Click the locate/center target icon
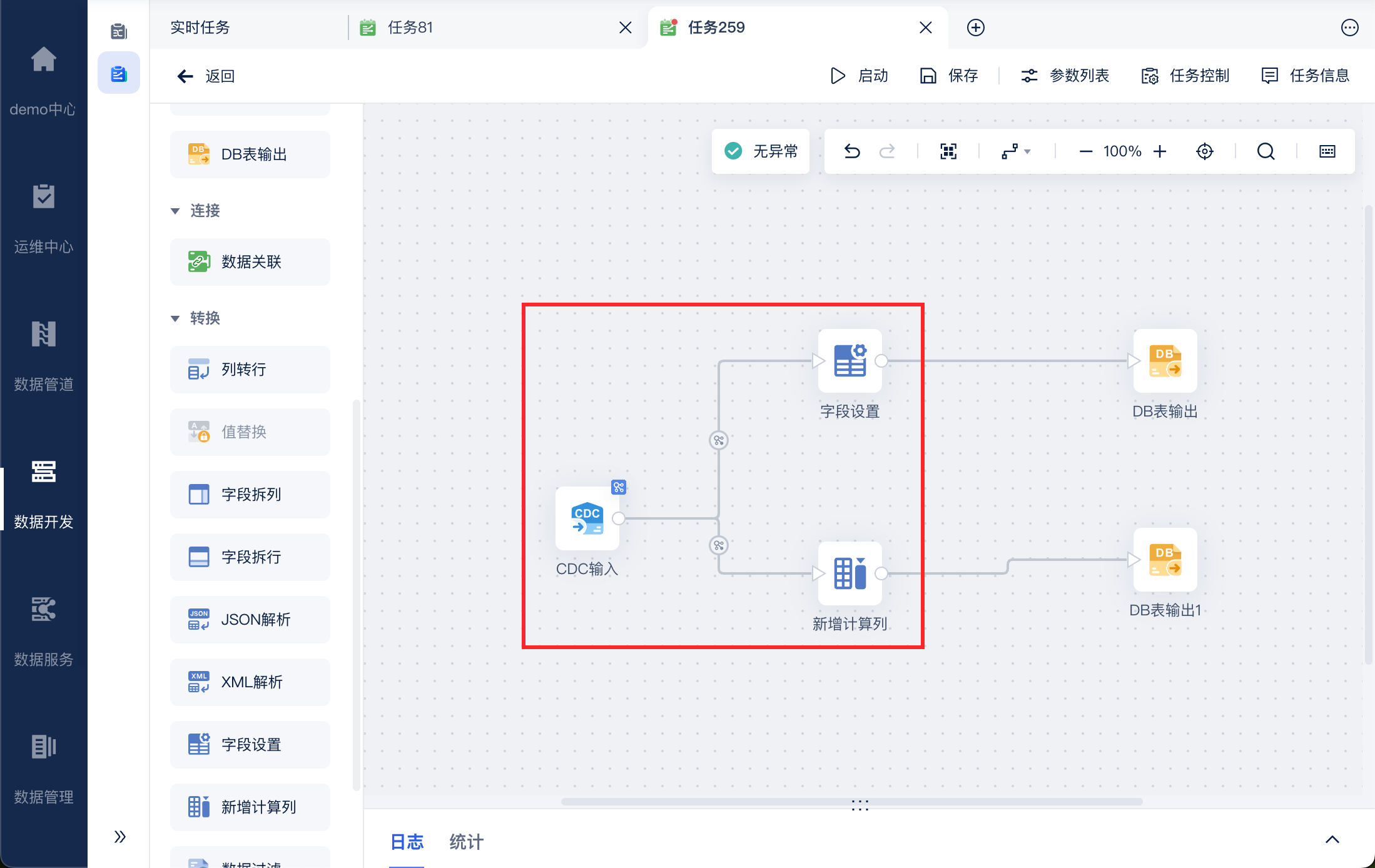 click(1205, 151)
